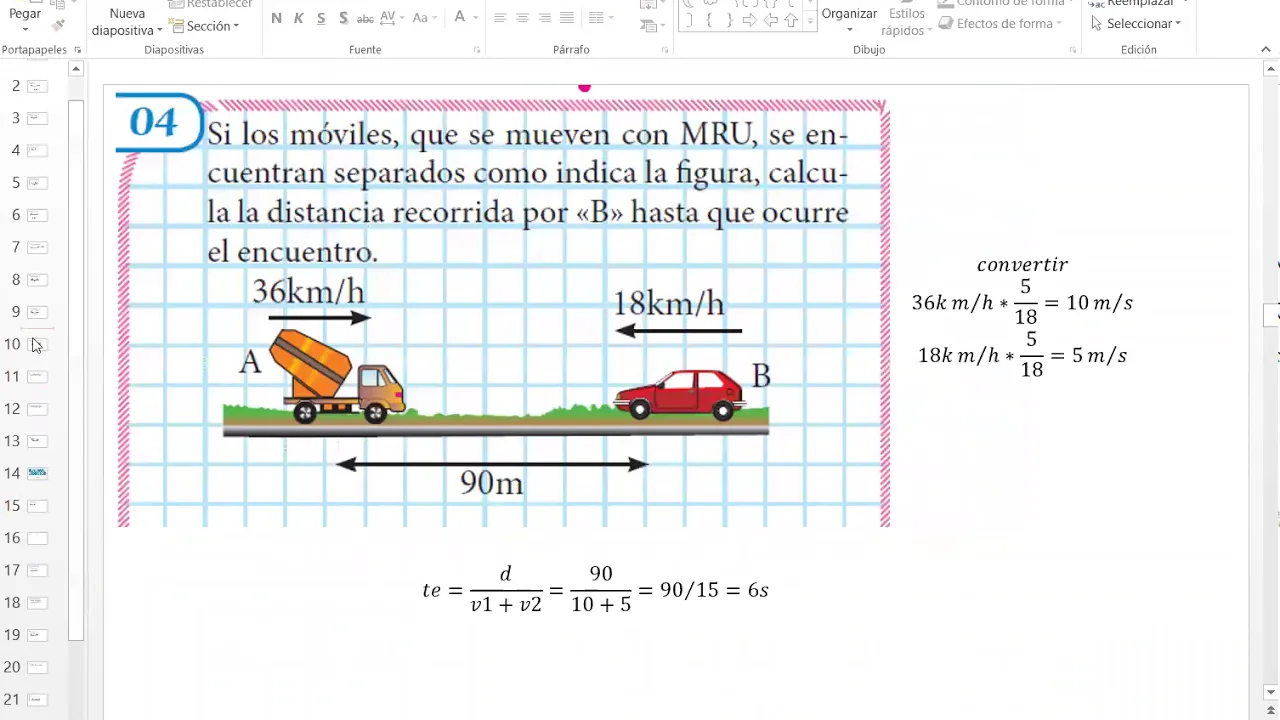Select slide 16 thumbnail
This screenshot has width=1280, height=720.
[x=38, y=538]
